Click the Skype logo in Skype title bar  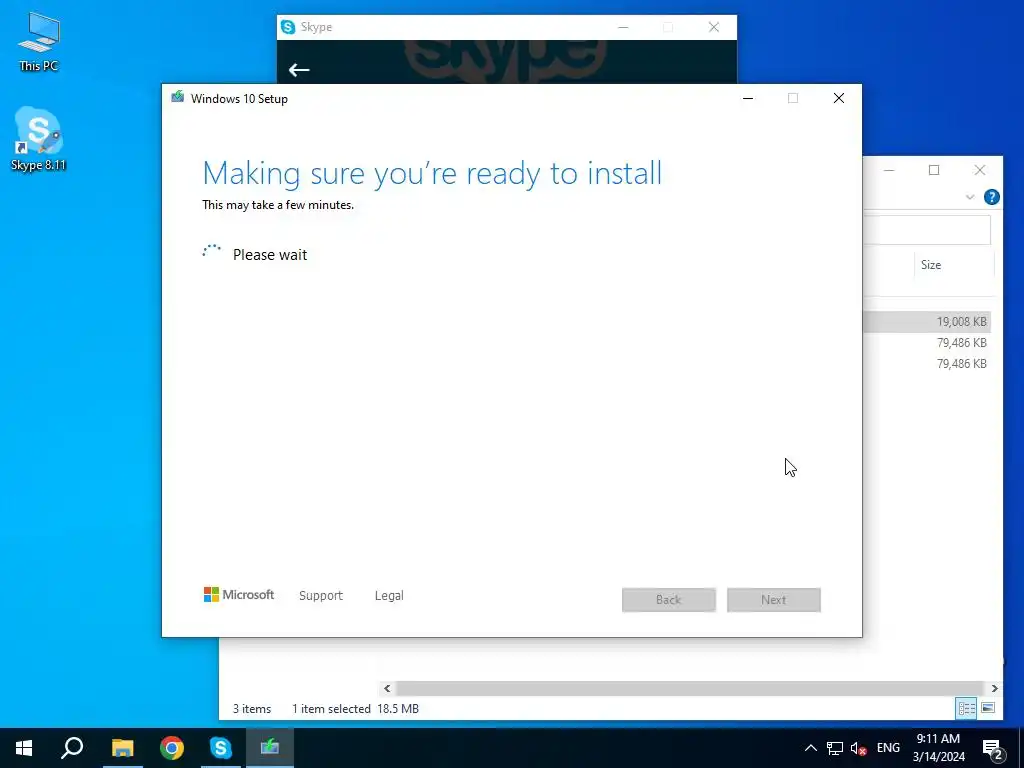coord(288,27)
